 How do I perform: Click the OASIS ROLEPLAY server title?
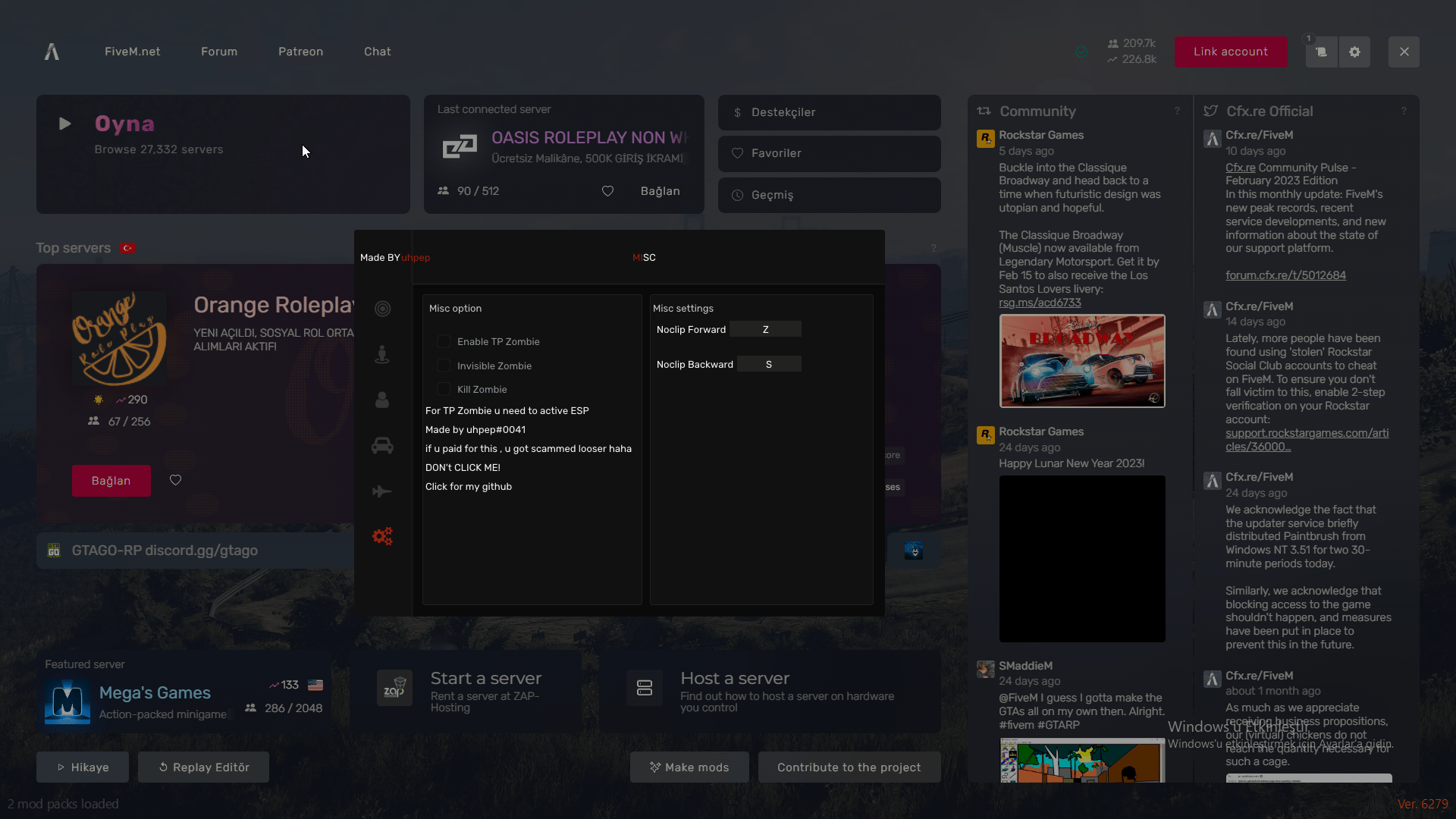(x=590, y=137)
